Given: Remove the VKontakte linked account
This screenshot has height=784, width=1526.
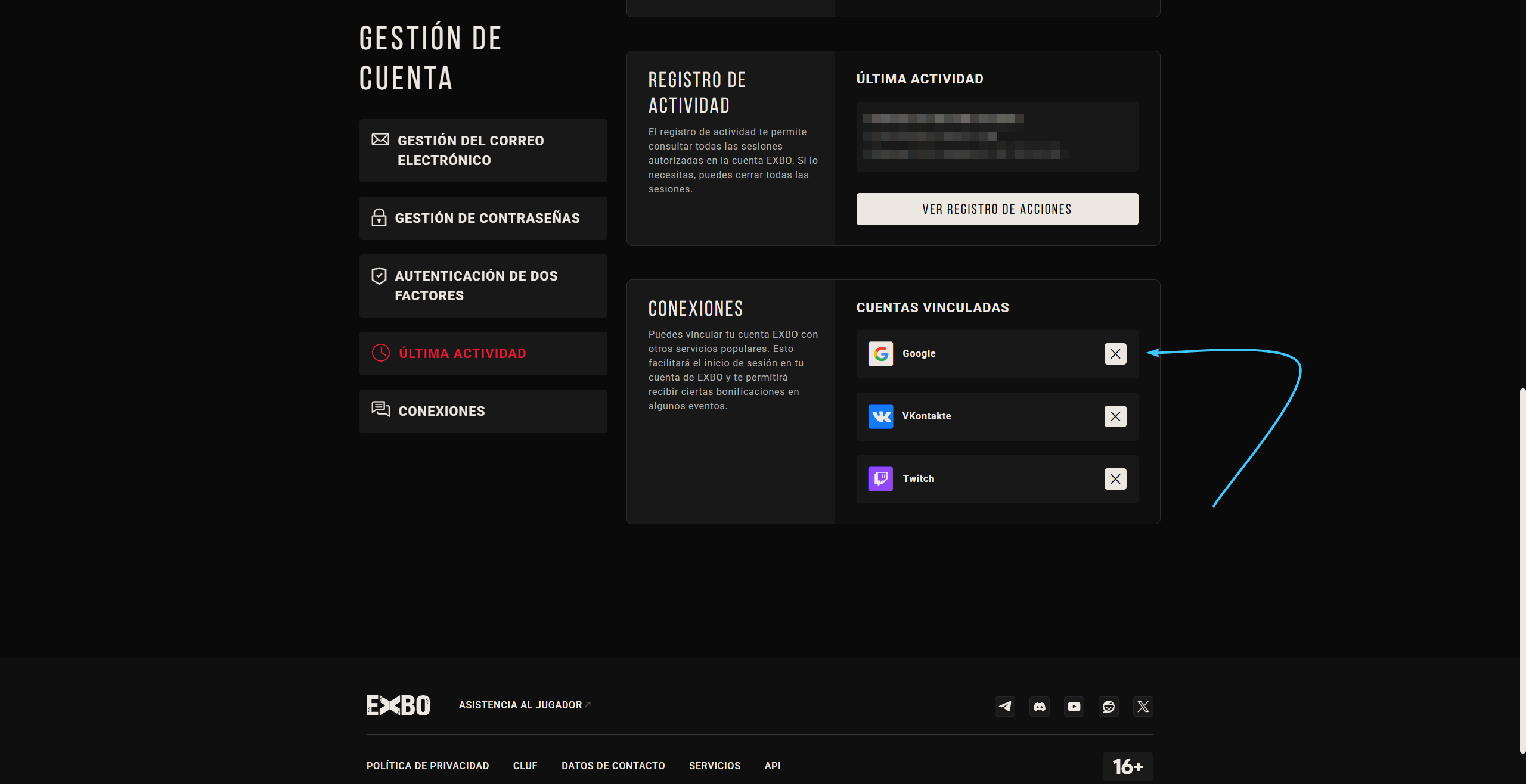Looking at the screenshot, I should [1115, 416].
